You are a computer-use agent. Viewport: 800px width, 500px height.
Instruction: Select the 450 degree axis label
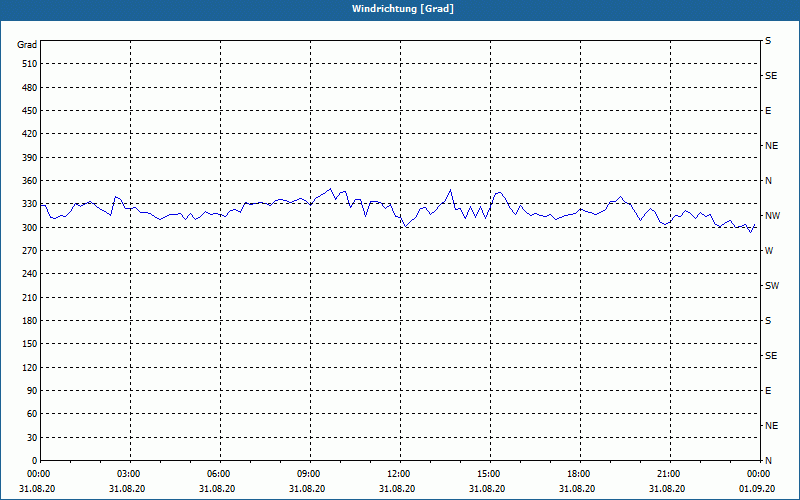tap(30, 111)
